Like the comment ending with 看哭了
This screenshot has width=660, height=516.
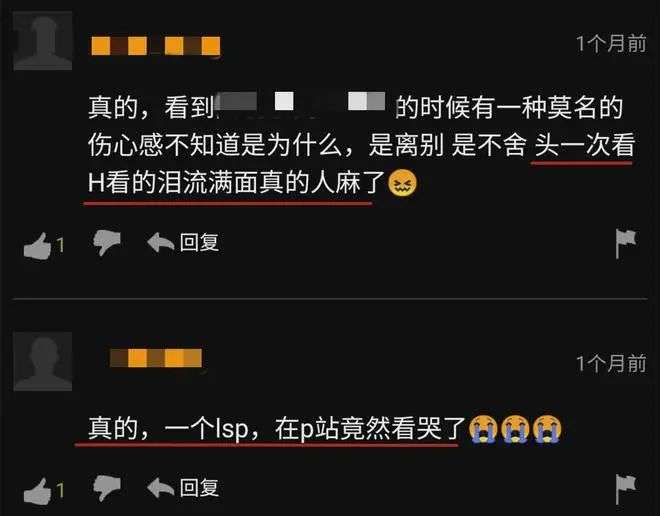coord(37,491)
